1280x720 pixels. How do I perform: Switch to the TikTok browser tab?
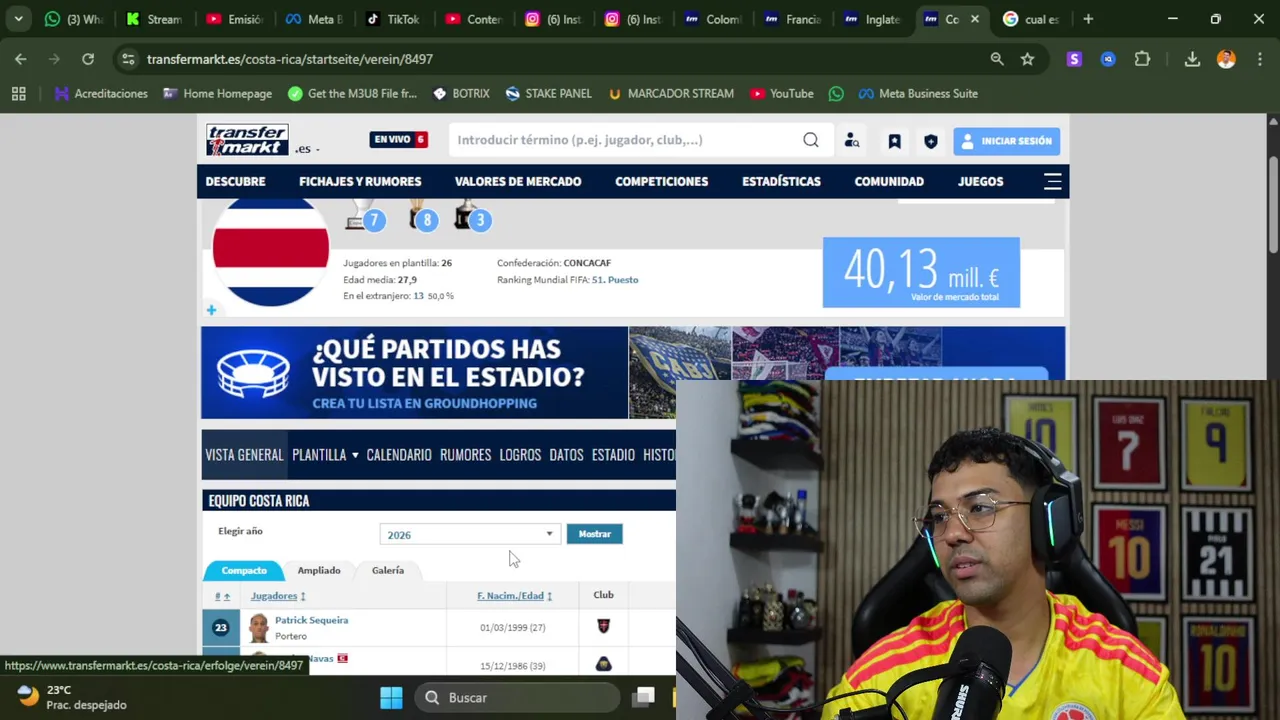392,19
